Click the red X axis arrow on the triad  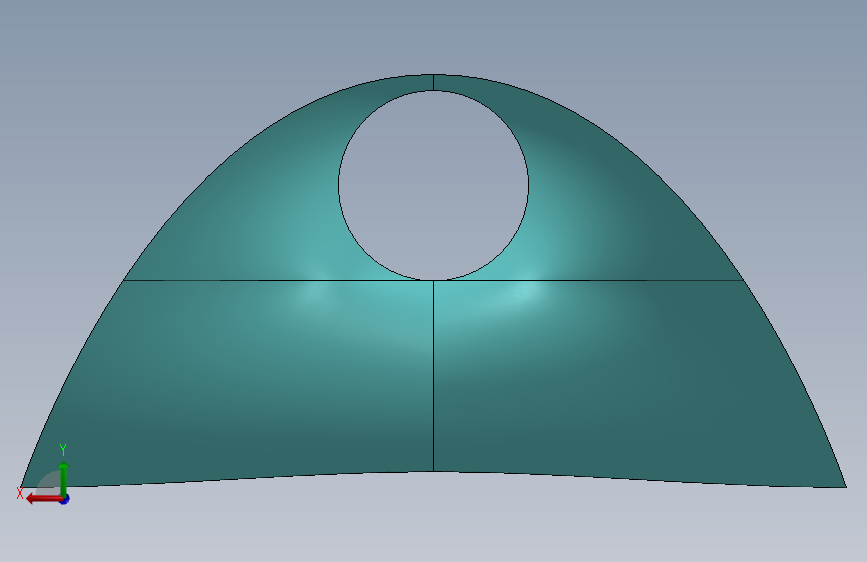(44, 499)
